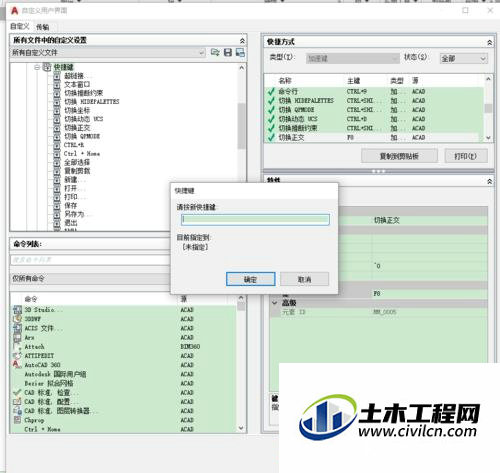Click green check beside 切换正交 shortcut row
The width and height of the screenshot is (500, 473).
coord(271,137)
